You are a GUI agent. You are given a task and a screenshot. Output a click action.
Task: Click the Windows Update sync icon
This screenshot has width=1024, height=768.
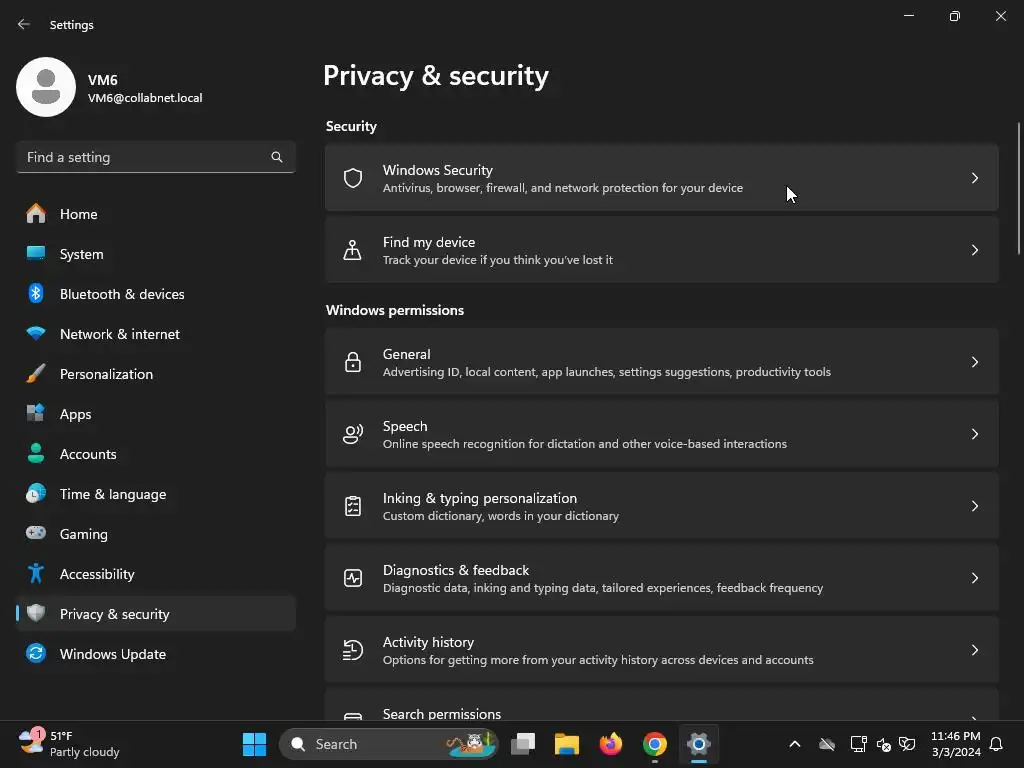pos(36,653)
